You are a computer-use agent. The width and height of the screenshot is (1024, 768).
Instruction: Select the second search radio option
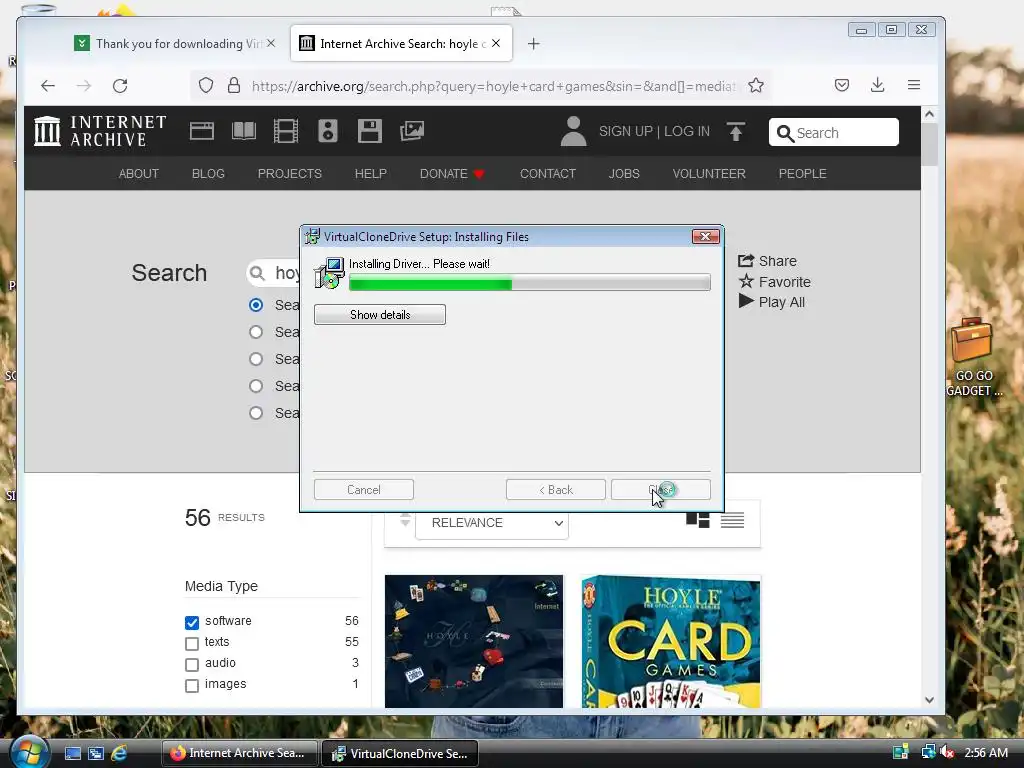tap(256, 332)
